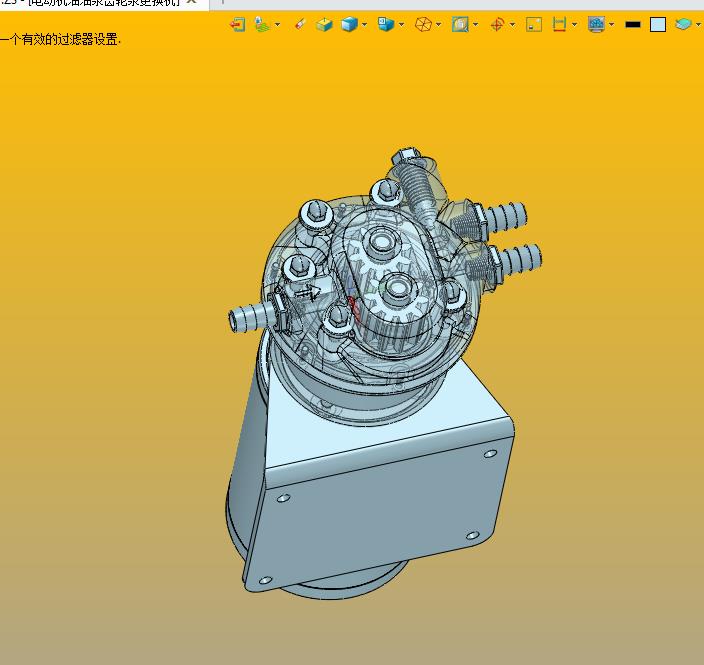Expand the red crosshair target dropdown

click(512, 24)
